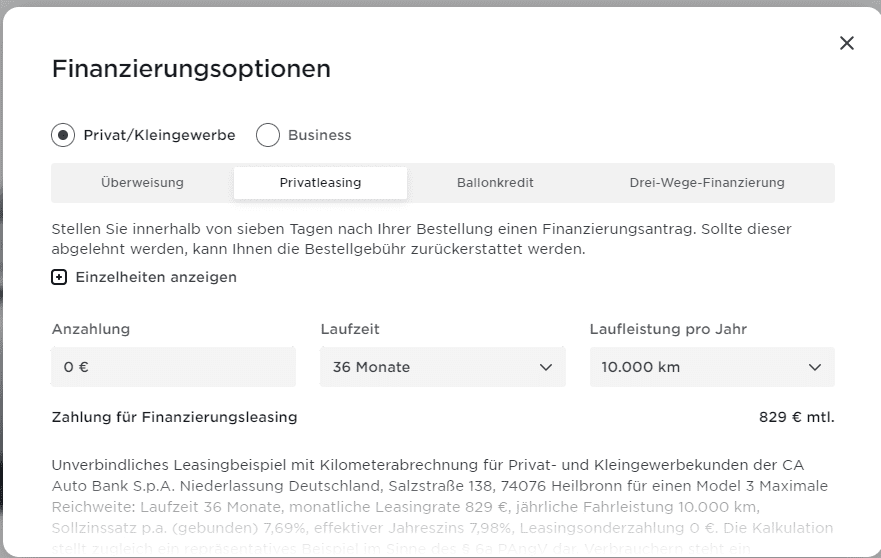881x558 pixels.
Task: Click the plus icon beside Einzelheiten anzeigen
Action: pos(60,277)
